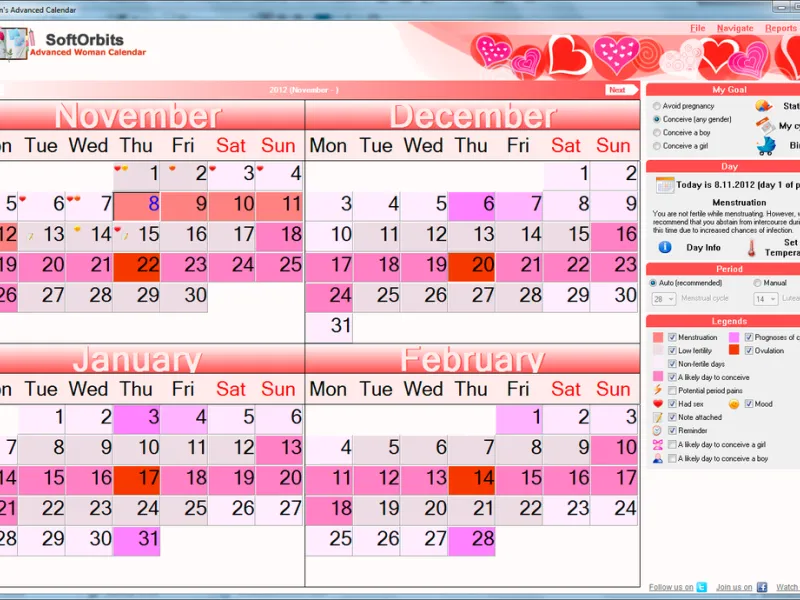This screenshot has width=800, height=600.
Task: Click the red heart Had sex legend icon
Action: pyautogui.click(x=658, y=404)
